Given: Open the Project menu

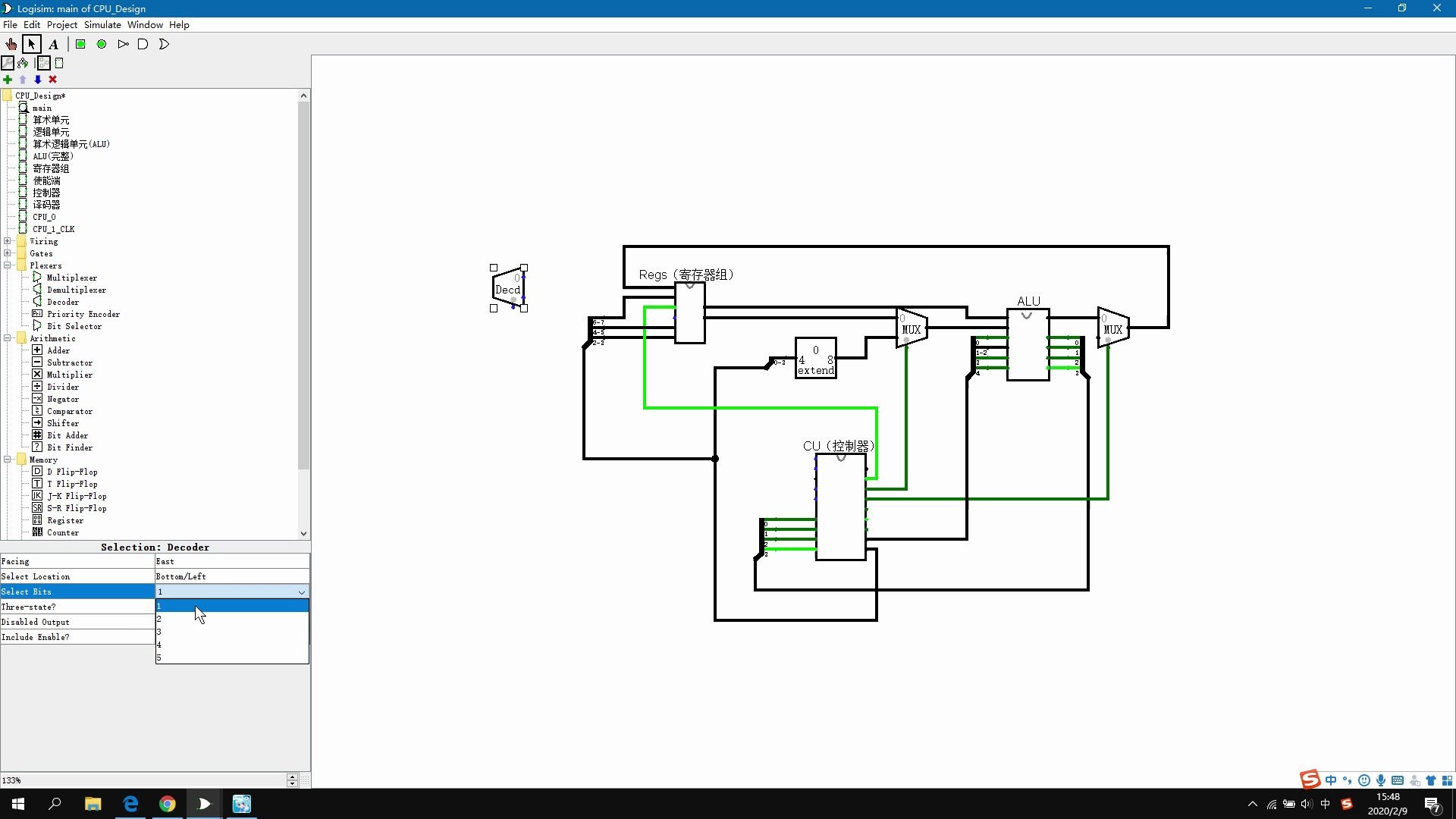Looking at the screenshot, I should coord(62,24).
